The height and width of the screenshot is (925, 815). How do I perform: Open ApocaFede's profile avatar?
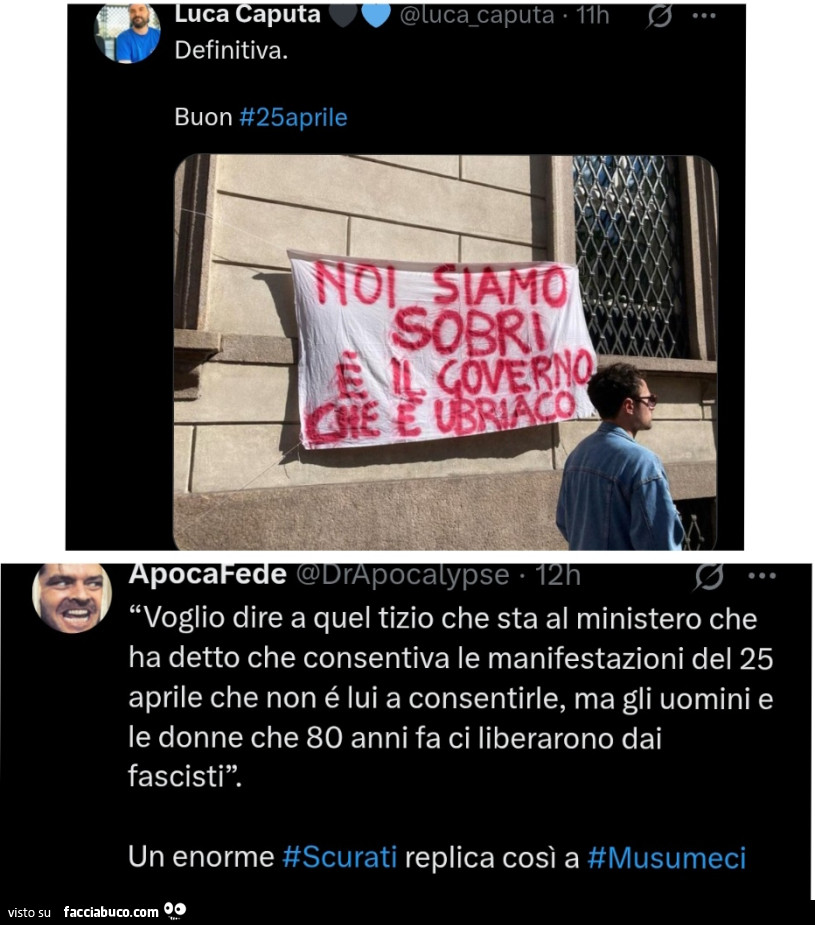point(72,598)
